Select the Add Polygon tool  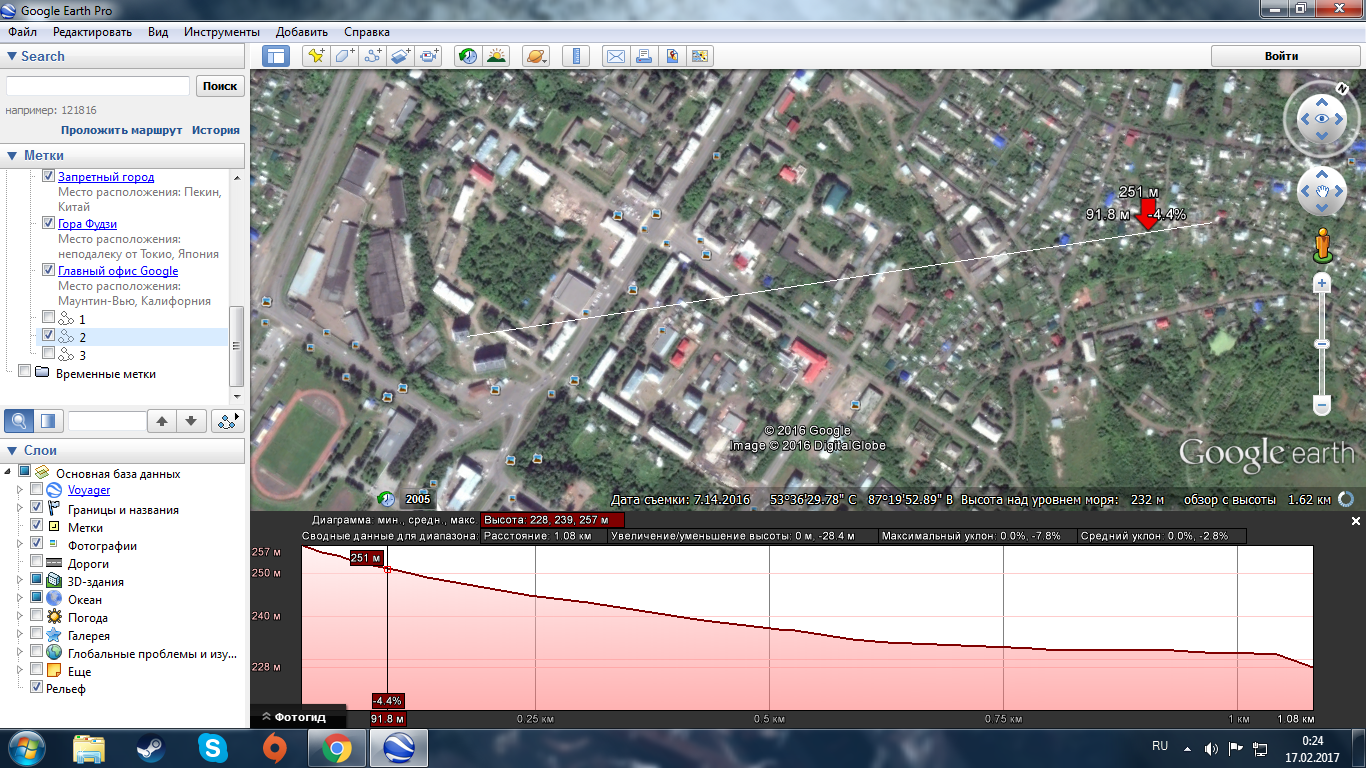pyautogui.click(x=345, y=56)
